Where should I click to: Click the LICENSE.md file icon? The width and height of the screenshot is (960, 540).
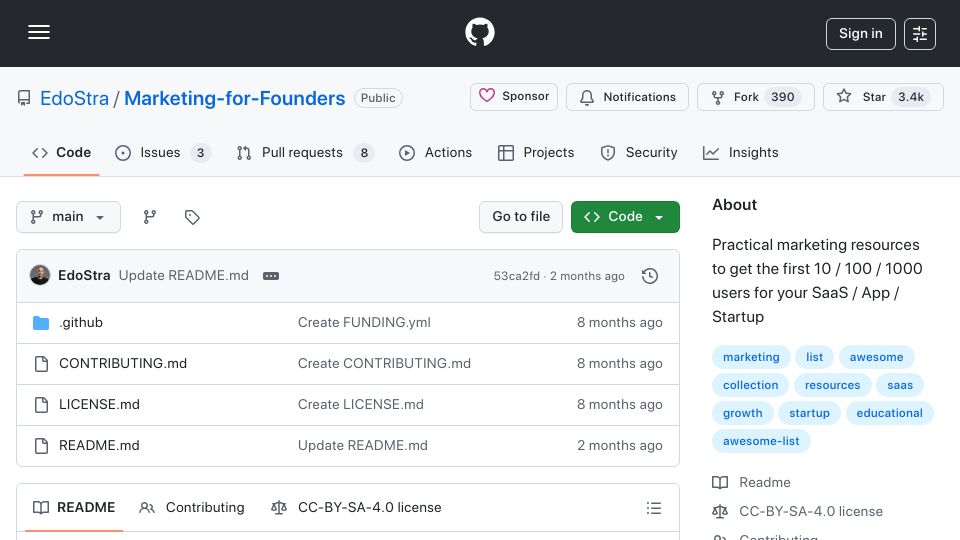pos(41,405)
